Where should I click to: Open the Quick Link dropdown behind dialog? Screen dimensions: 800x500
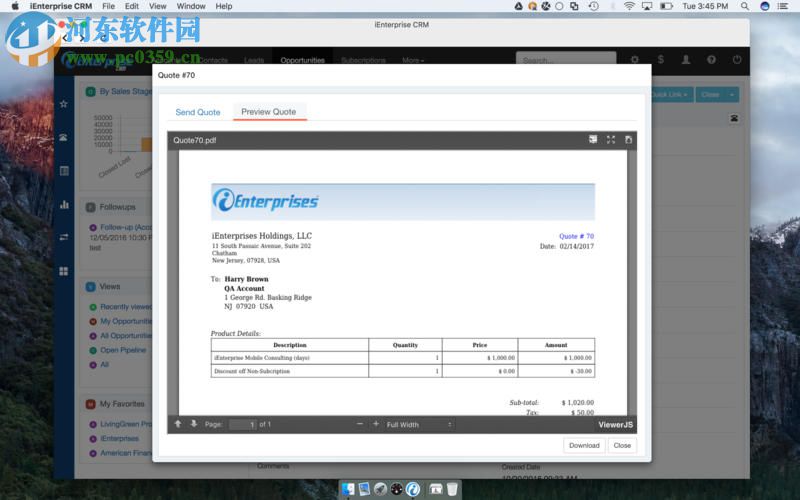[x=671, y=94]
